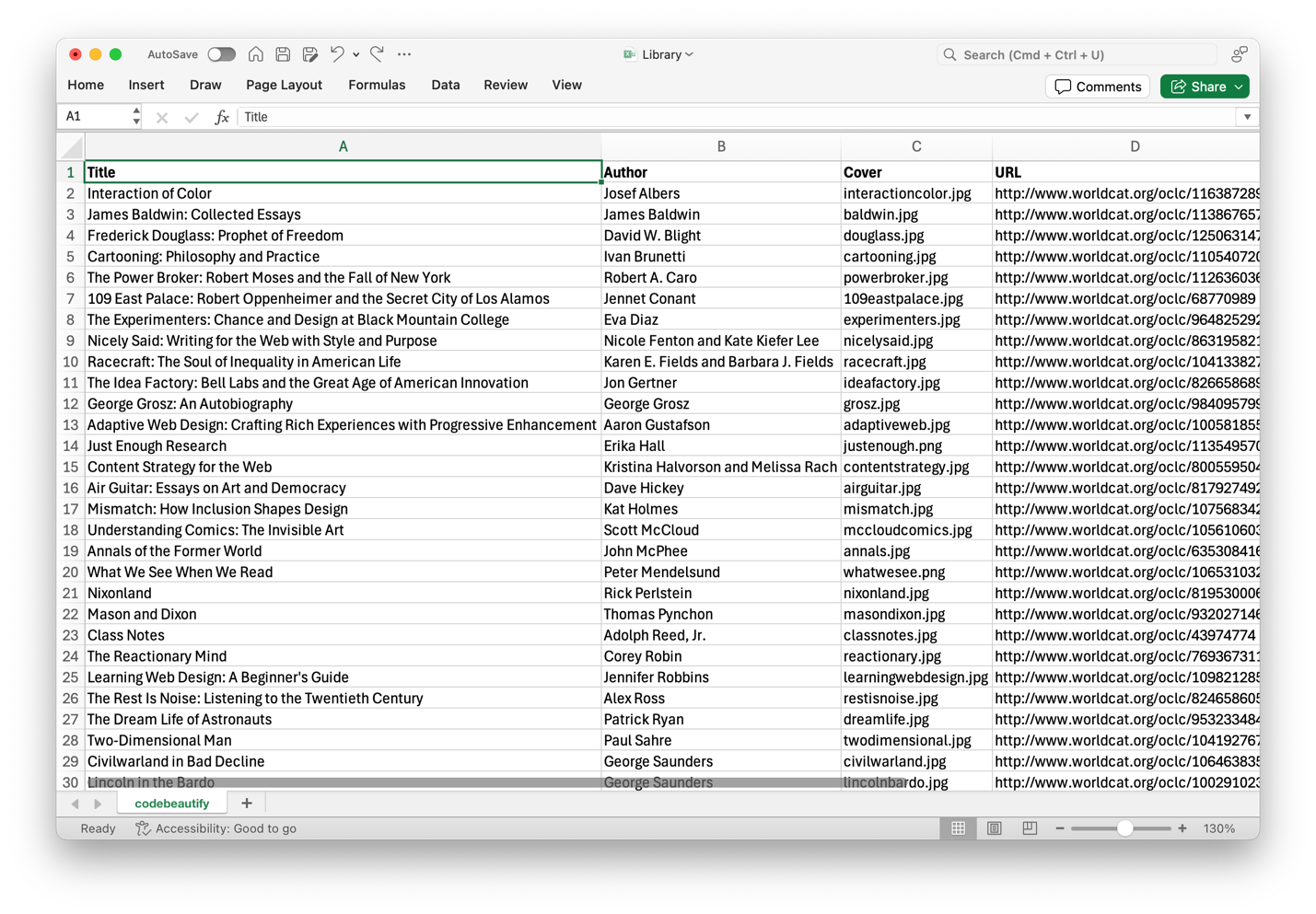Click the Search field
This screenshot has height=914, width=1316.
click(1077, 54)
